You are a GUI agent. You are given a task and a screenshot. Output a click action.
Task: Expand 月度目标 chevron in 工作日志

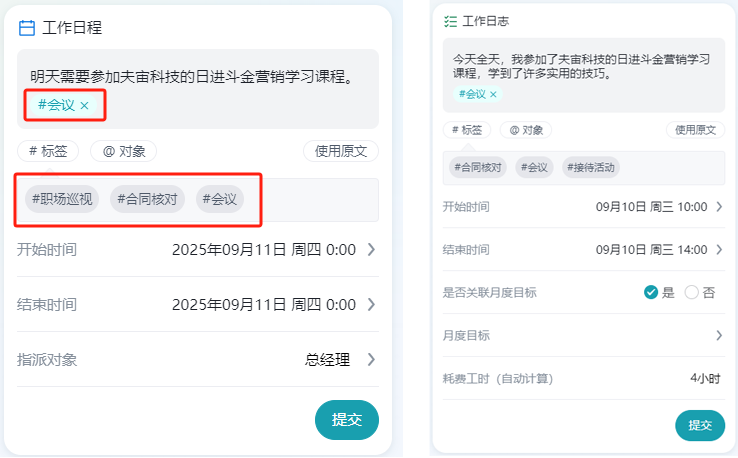718,335
